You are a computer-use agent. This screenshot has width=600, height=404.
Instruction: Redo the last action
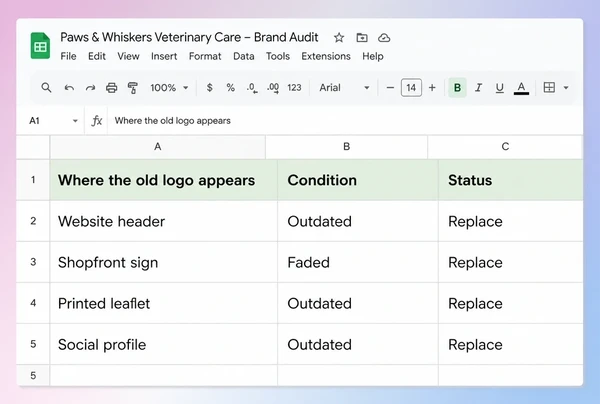click(90, 88)
